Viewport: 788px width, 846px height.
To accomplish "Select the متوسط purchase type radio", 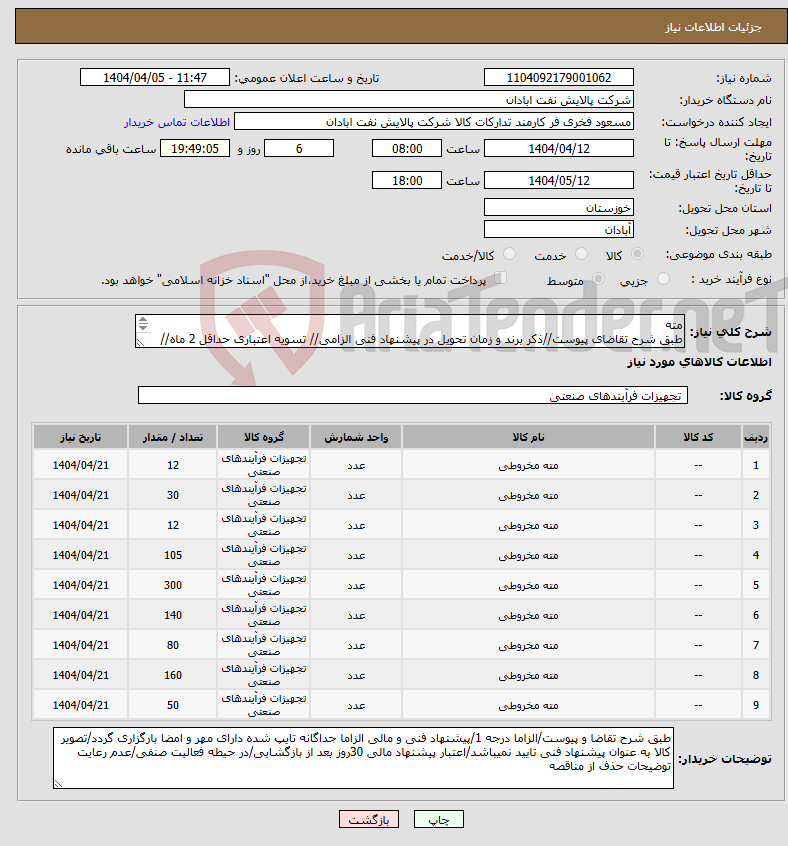I will (598, 279).
